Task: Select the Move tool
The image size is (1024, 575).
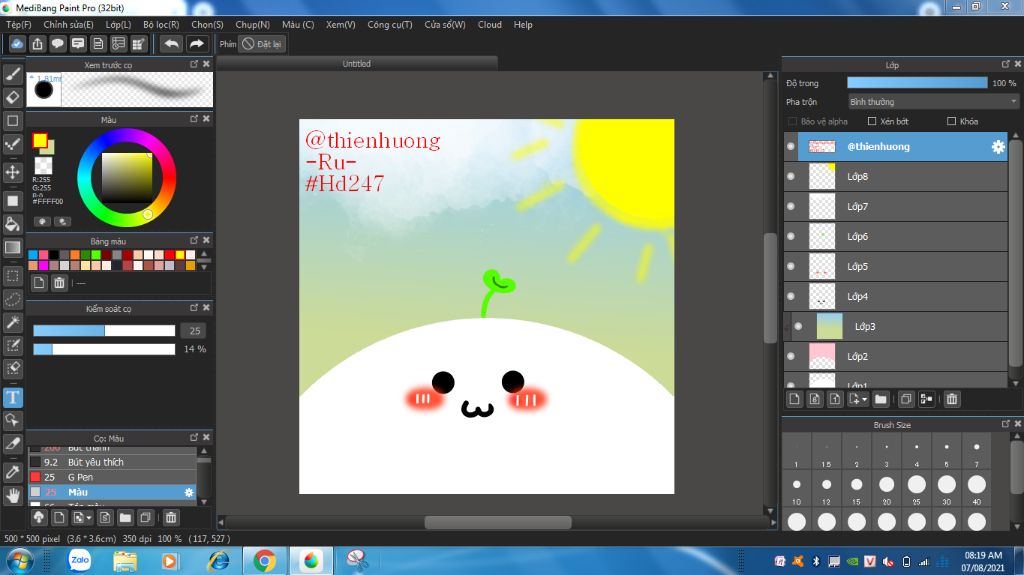Action: 12,172
